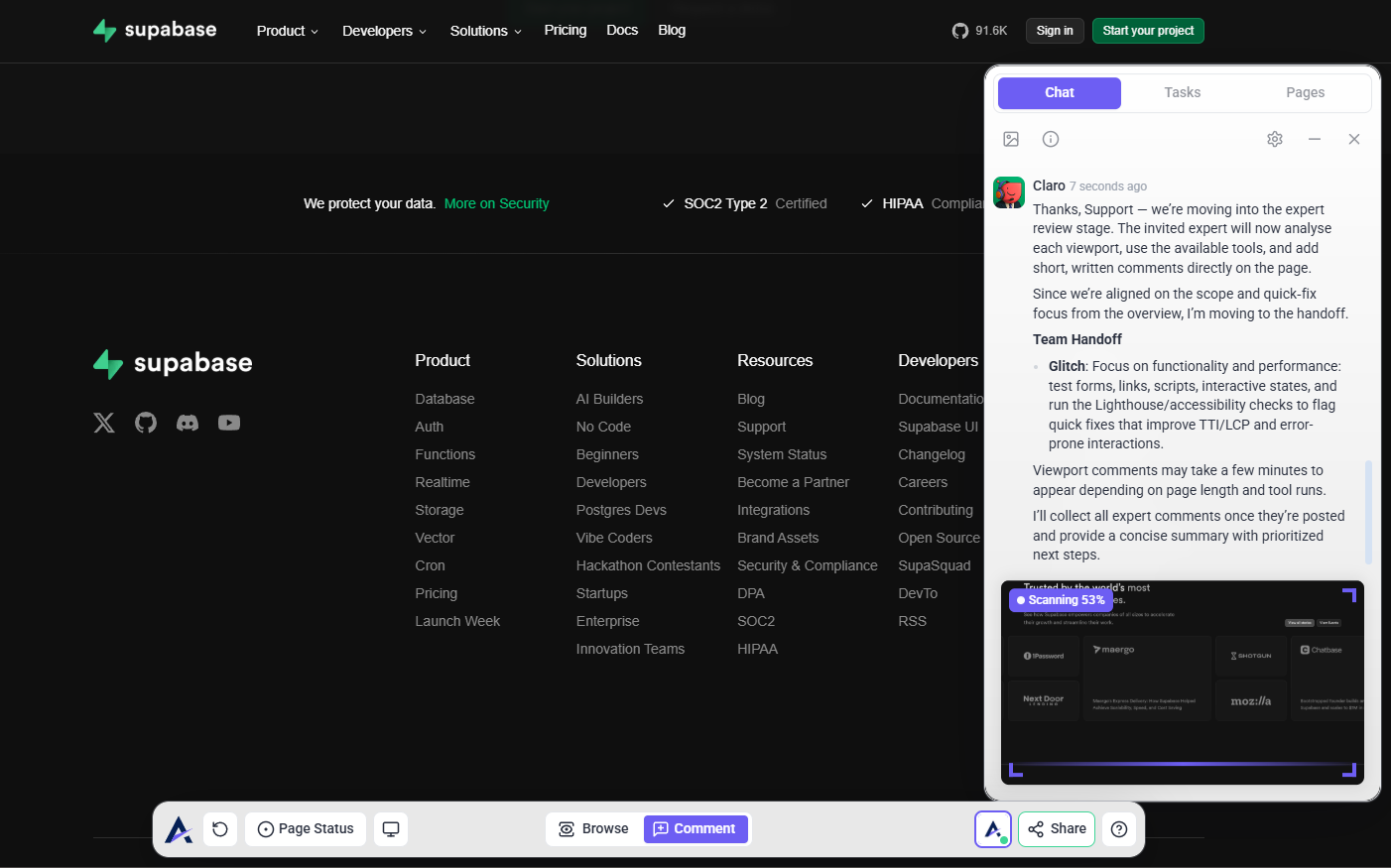Screen dimensions: 1391x868
Task: Expand the Product dropdown menu
Action: 287,31
